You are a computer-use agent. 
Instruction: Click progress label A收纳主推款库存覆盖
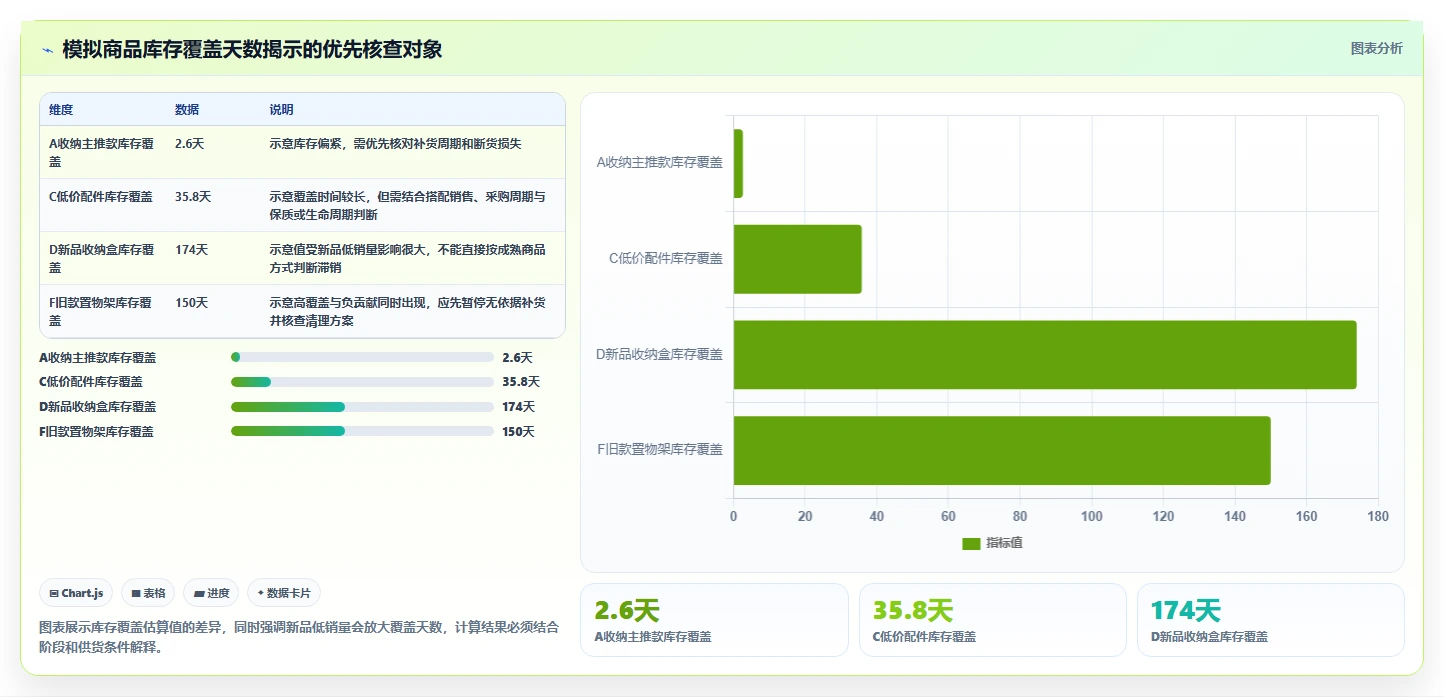pyautogui.click(x=98, y=357)
